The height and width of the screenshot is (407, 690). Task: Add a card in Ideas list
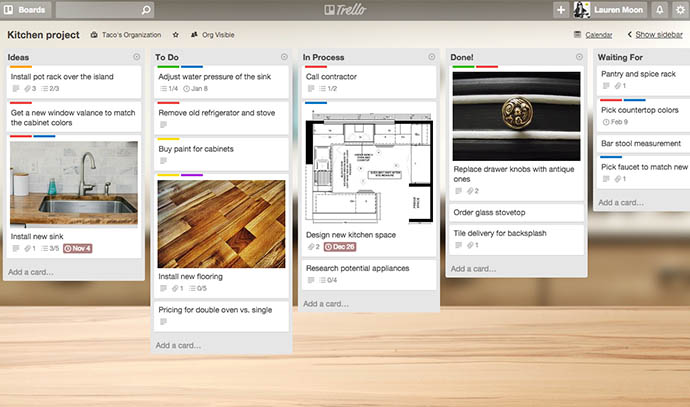coord(31,272)
